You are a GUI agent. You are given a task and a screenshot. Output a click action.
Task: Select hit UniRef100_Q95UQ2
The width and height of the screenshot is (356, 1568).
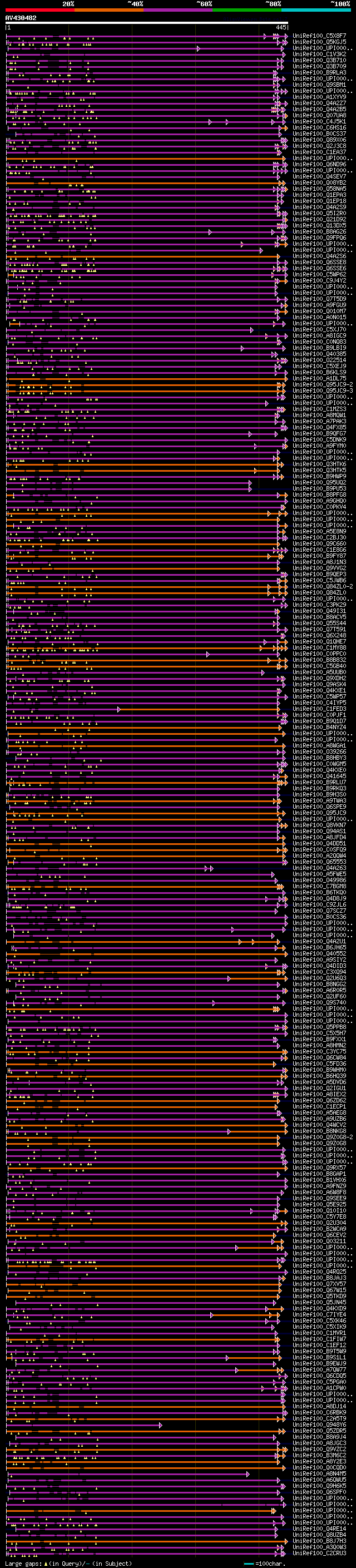coord(319,482)
